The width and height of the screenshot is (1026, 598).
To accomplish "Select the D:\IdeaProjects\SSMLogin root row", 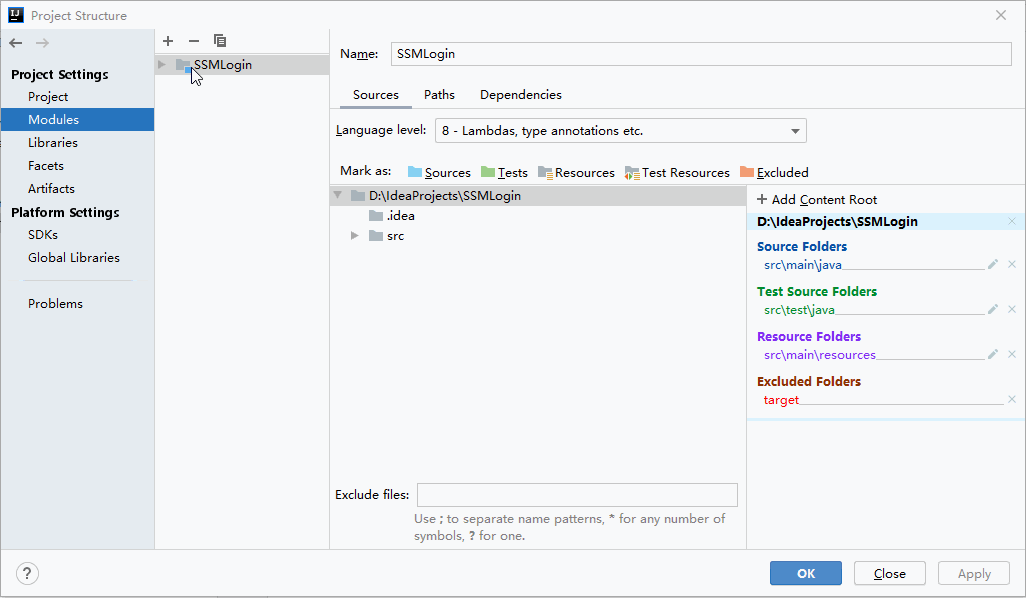I will (538, 196).
